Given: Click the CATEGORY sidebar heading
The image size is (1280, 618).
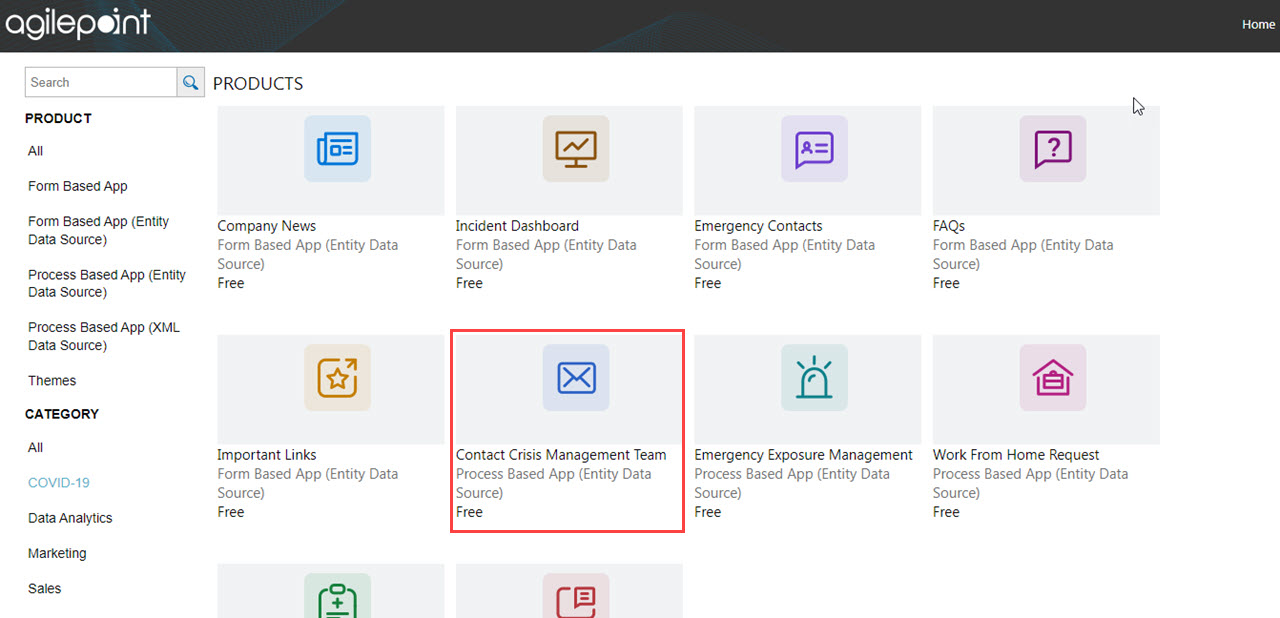Looking at the screenshot, I should coord(62,414).
